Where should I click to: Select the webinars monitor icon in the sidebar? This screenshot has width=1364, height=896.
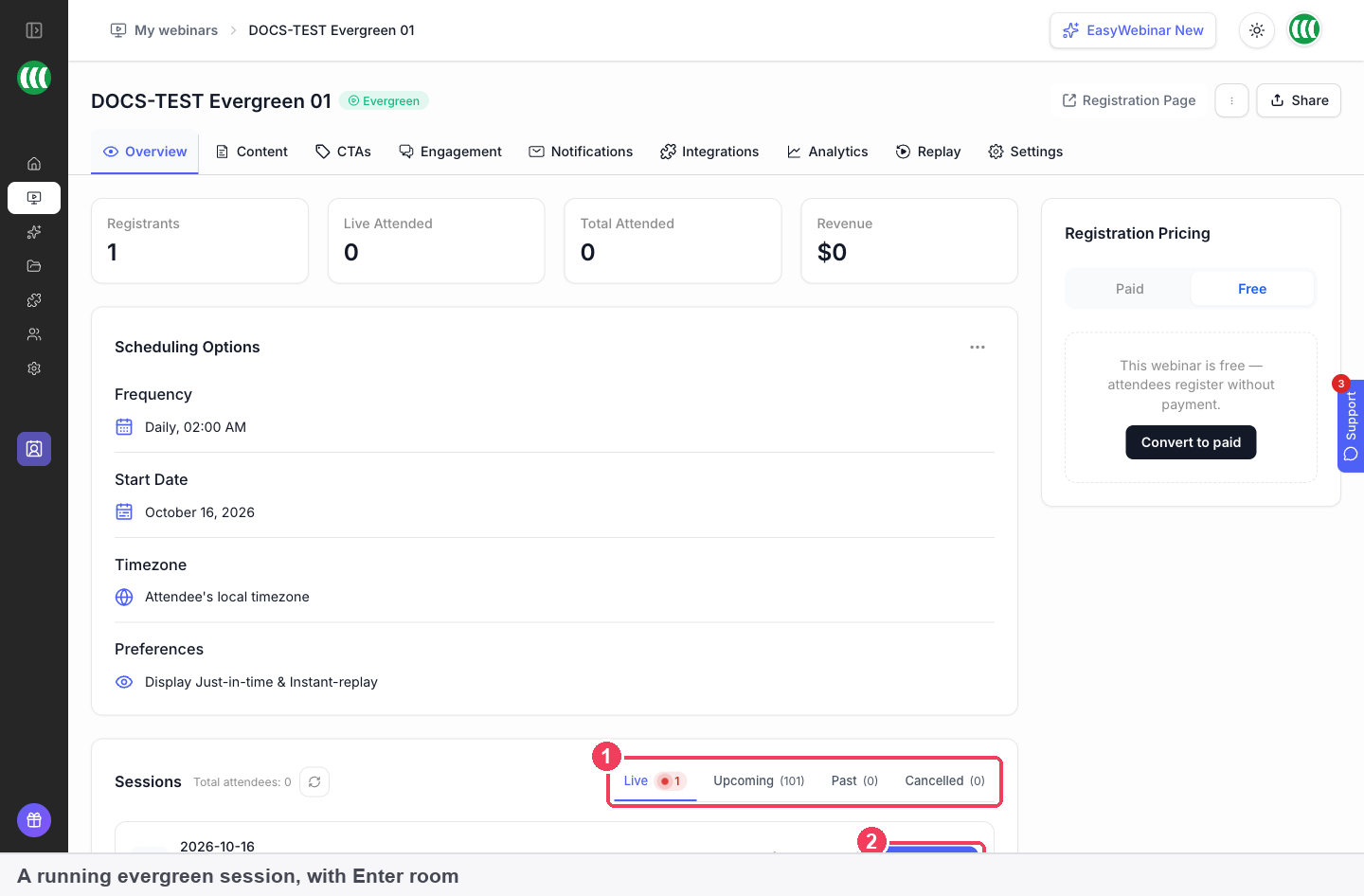coord(34,198)
